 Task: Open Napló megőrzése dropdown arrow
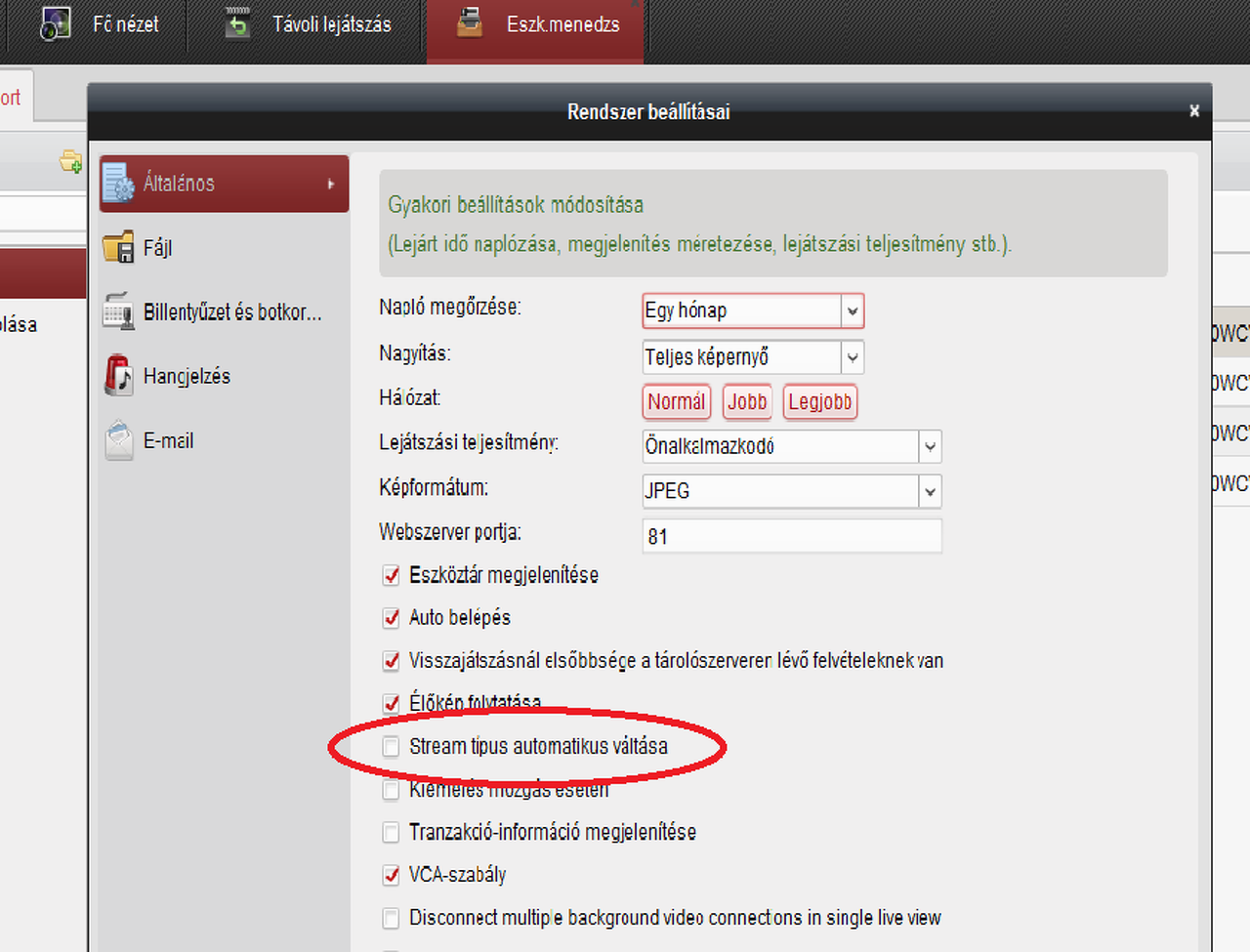tap(853, 311)
